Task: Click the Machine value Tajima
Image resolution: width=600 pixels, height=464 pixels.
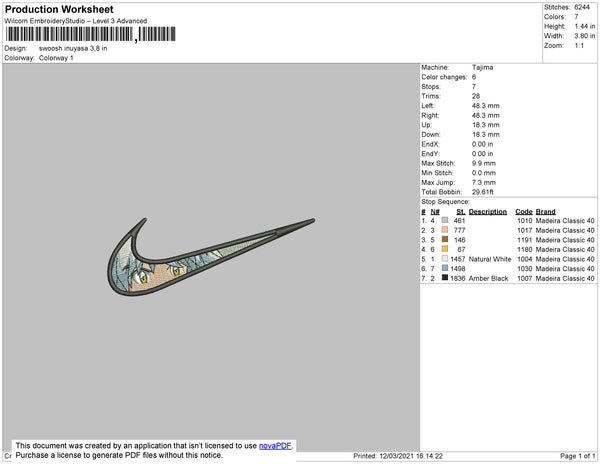Action: tap(483, 67)
